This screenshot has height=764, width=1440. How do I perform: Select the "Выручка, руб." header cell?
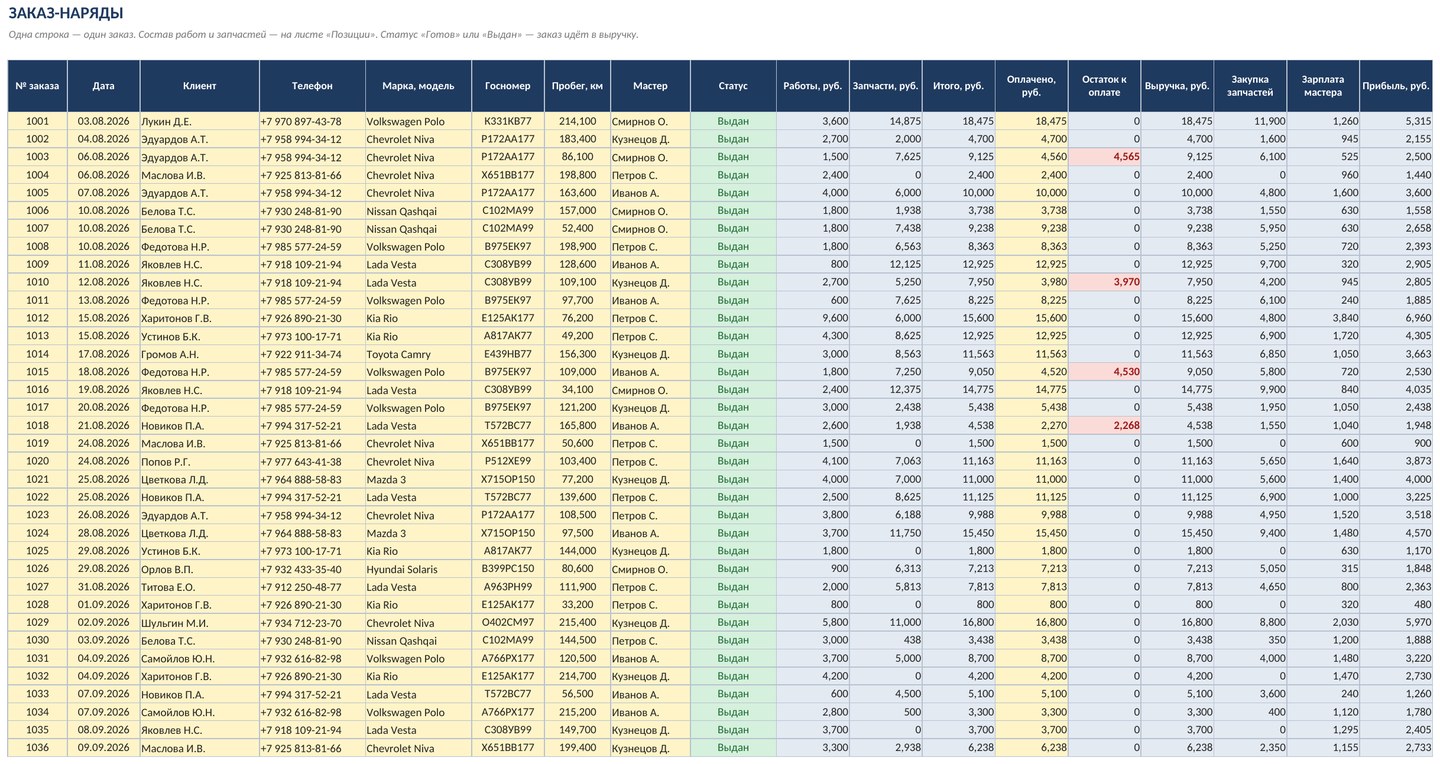pyautogui.click(x=1178, y=86)
